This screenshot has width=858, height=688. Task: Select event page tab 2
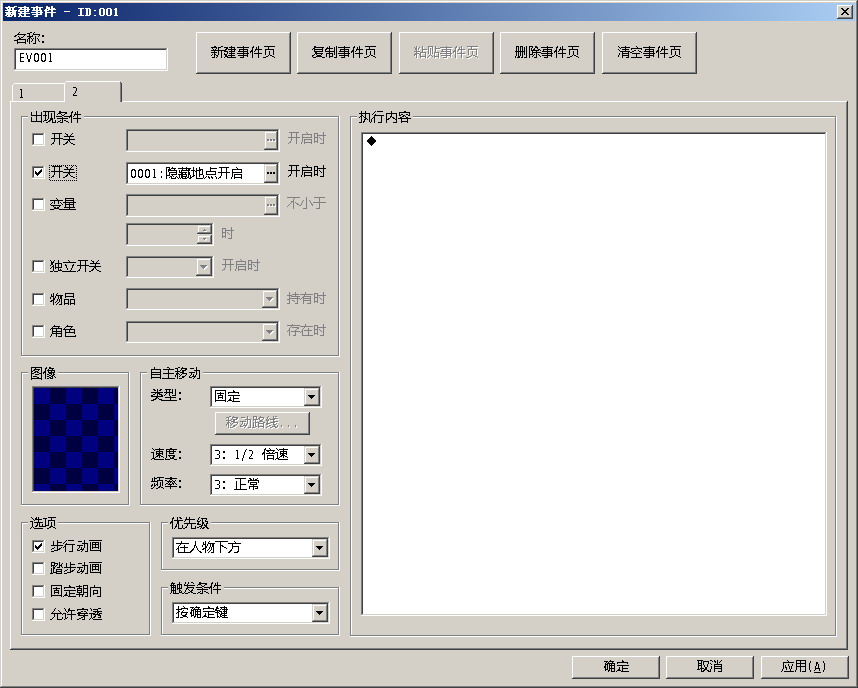(93, 91)
